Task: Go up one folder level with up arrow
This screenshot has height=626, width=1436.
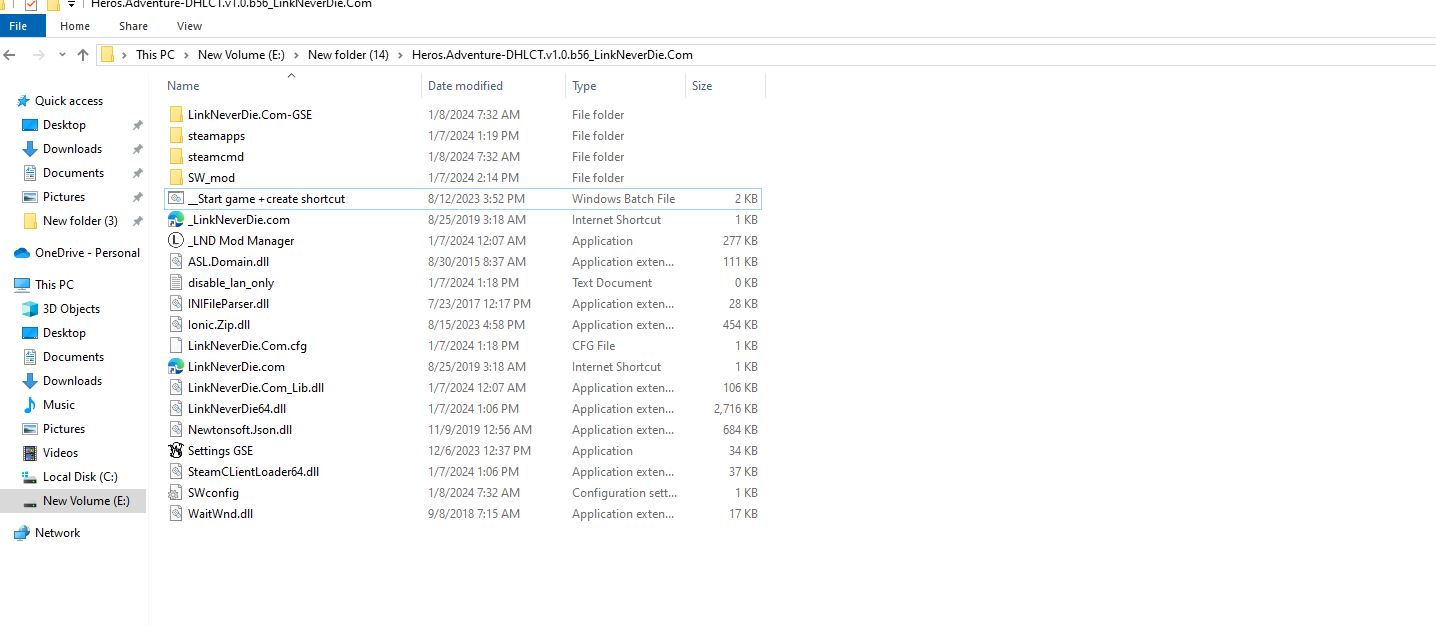Action: (83, 55)
